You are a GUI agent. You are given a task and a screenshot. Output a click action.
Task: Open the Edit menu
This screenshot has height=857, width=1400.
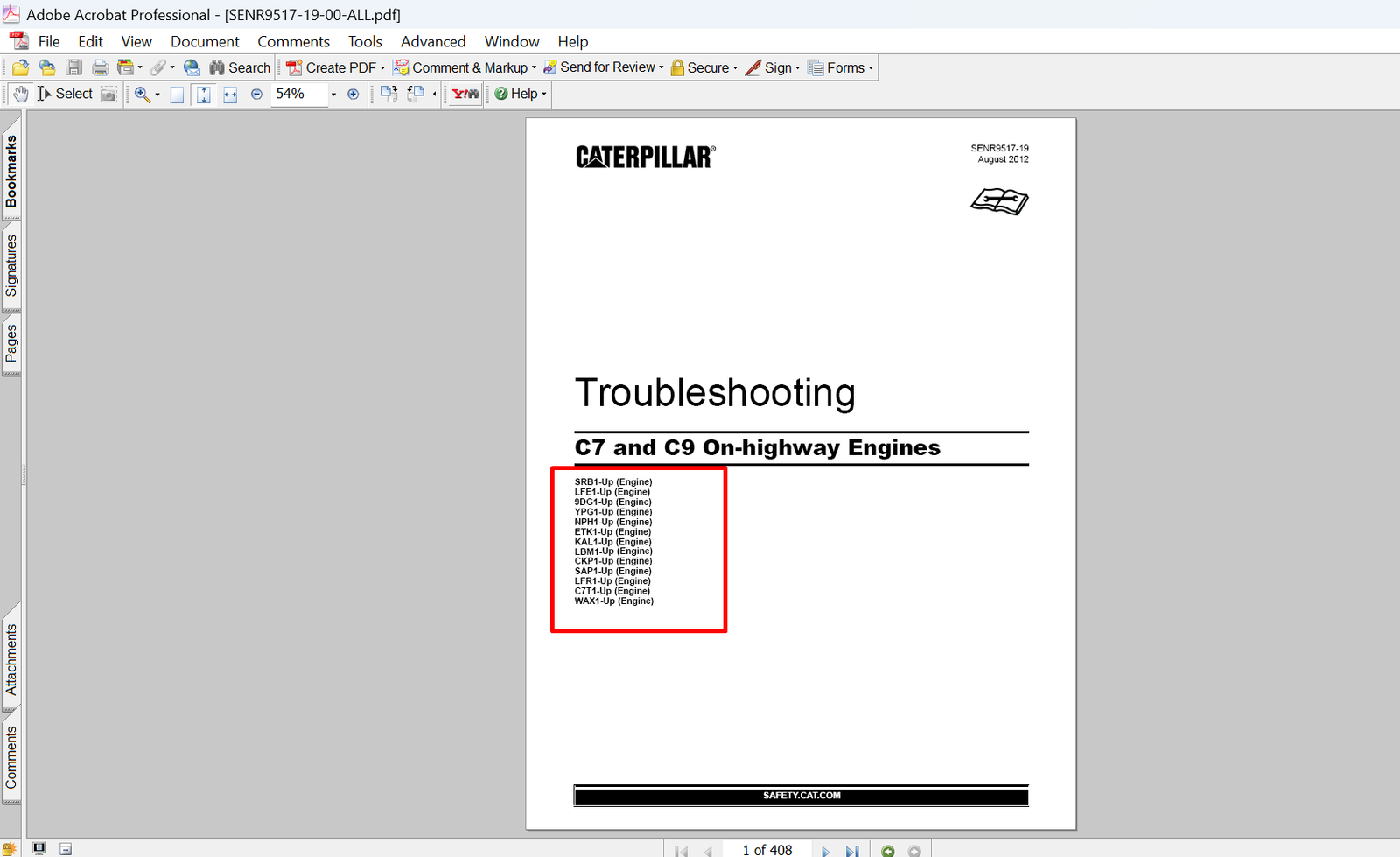[90, 41]
